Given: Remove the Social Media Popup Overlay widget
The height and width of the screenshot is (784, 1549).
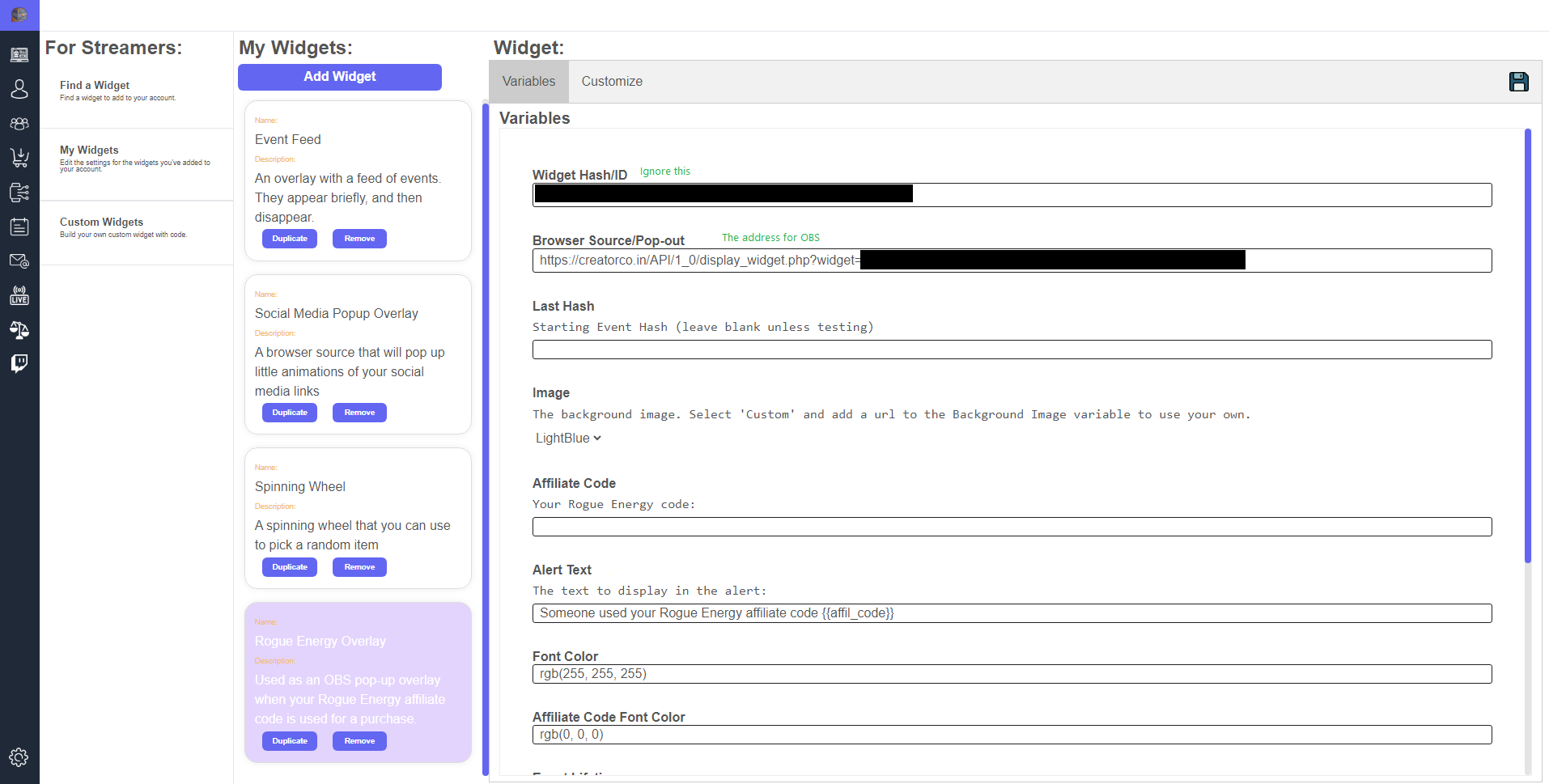Looking at the screenshot, I should pyautogui.click(x=359, y=413).
